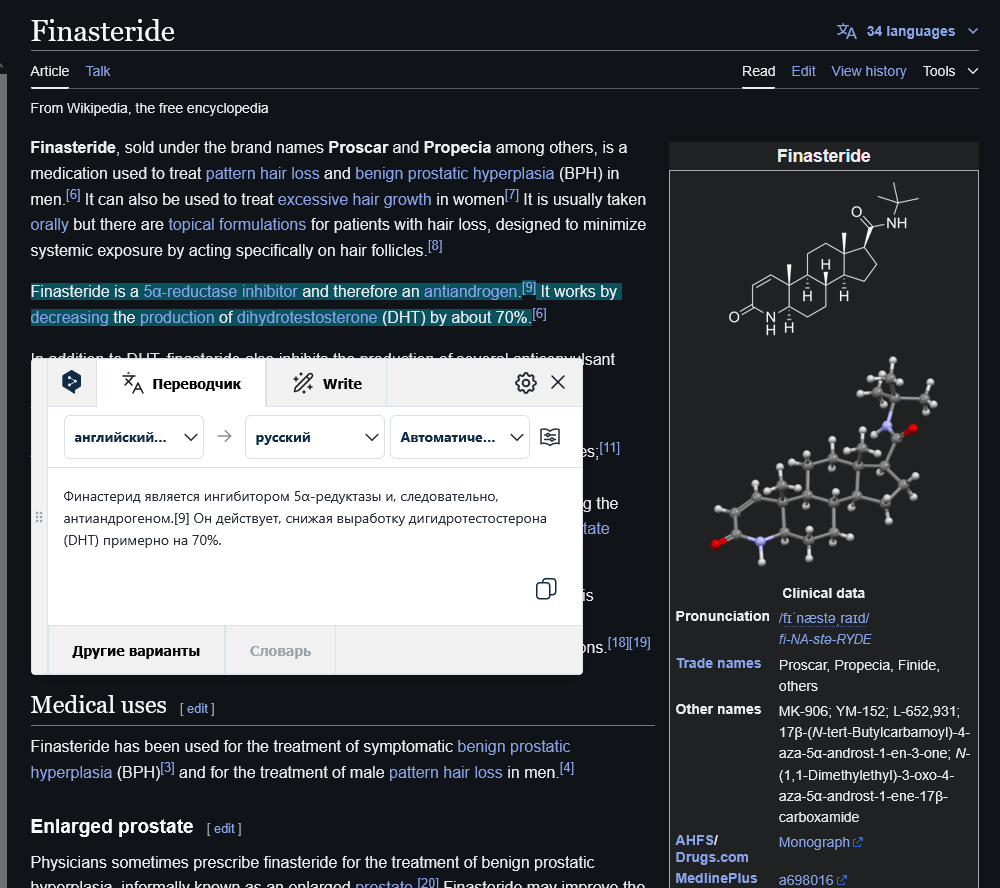Click the DeepL logo icon in popup
Screen dimensions: 1000x888
[x=71, y=382]
